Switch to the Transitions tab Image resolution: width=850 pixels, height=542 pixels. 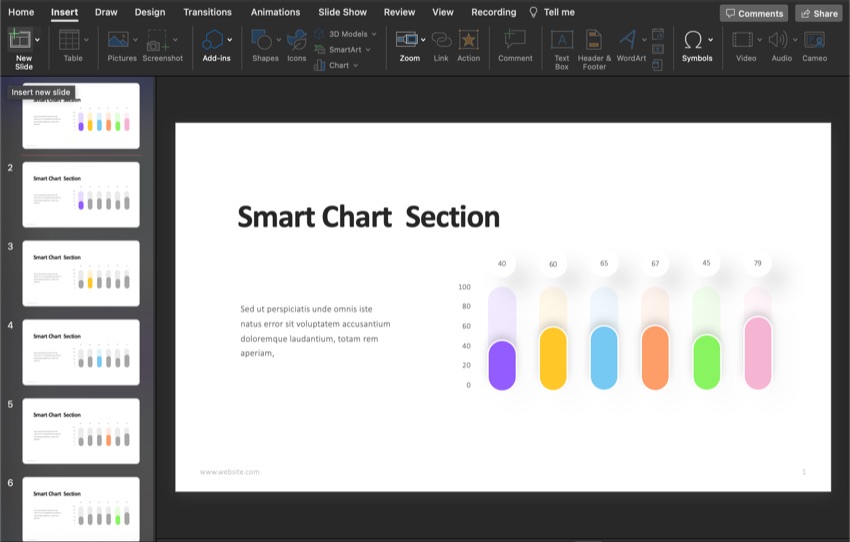tap(207, 12)
